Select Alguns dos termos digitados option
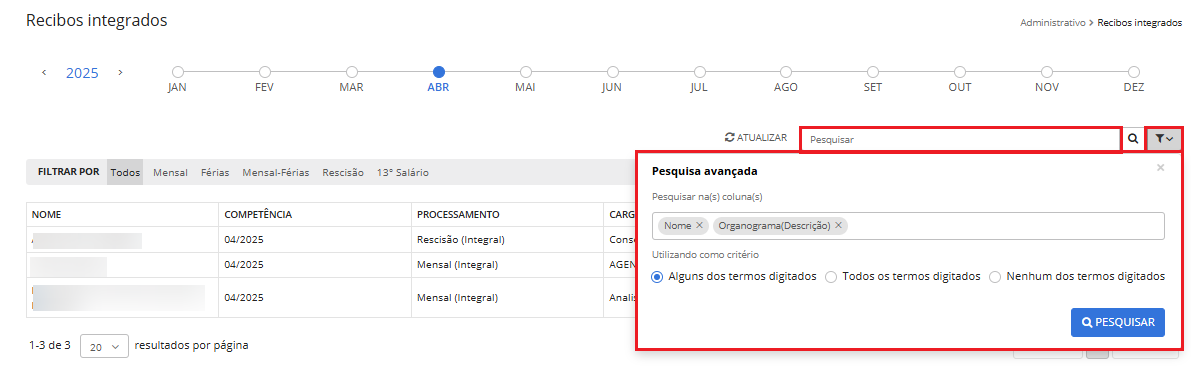 click(657, 277)
